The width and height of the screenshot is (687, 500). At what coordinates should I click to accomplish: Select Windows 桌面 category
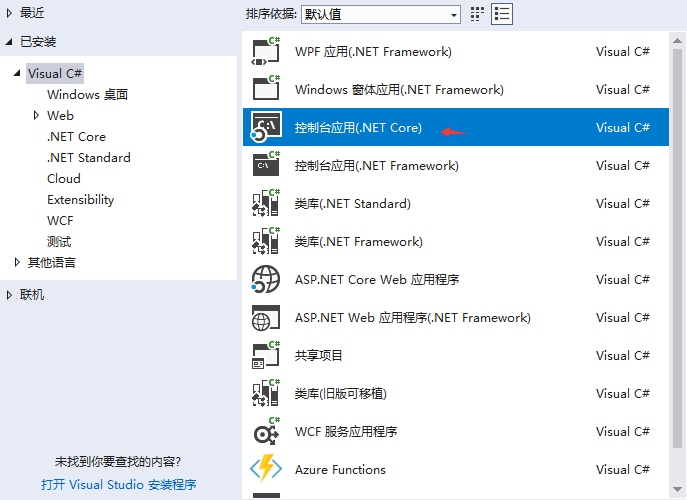tap(87, 95)
